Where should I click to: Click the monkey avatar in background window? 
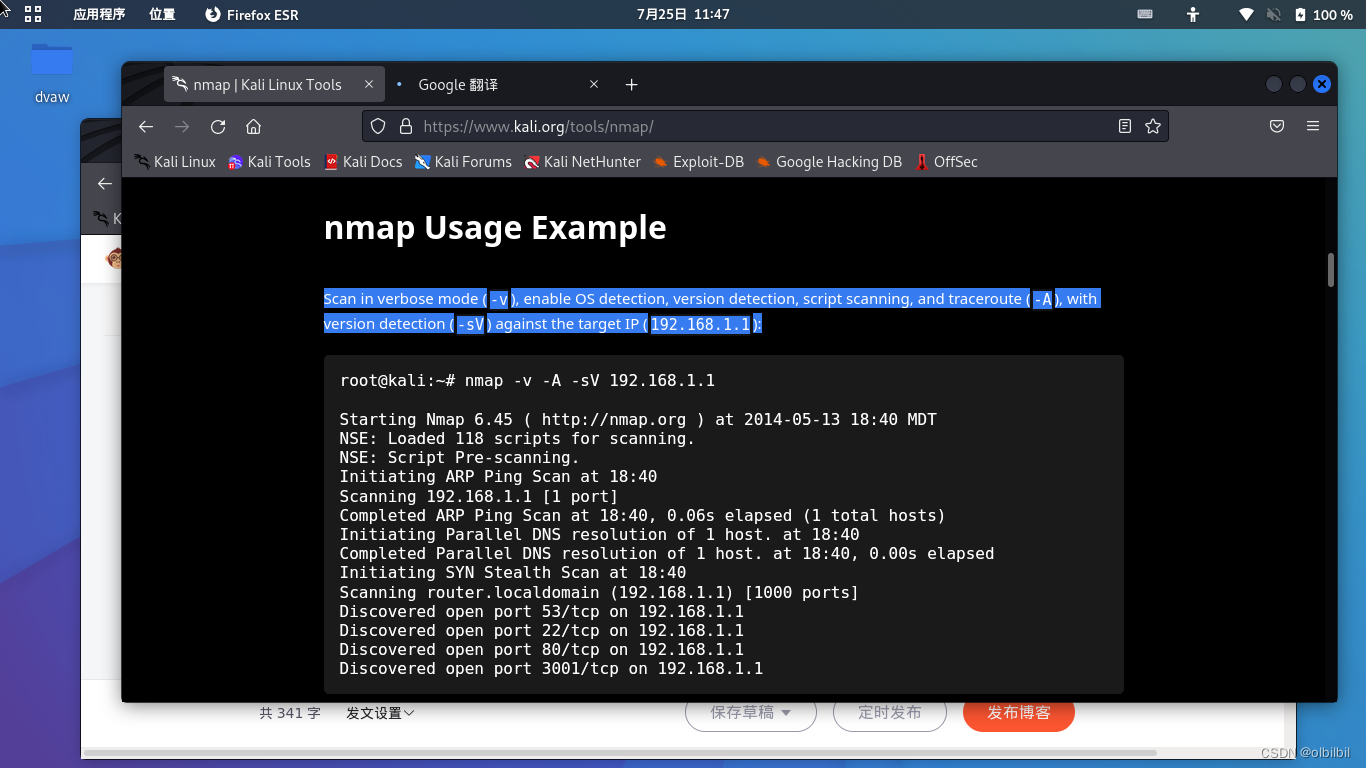(113, 258)
